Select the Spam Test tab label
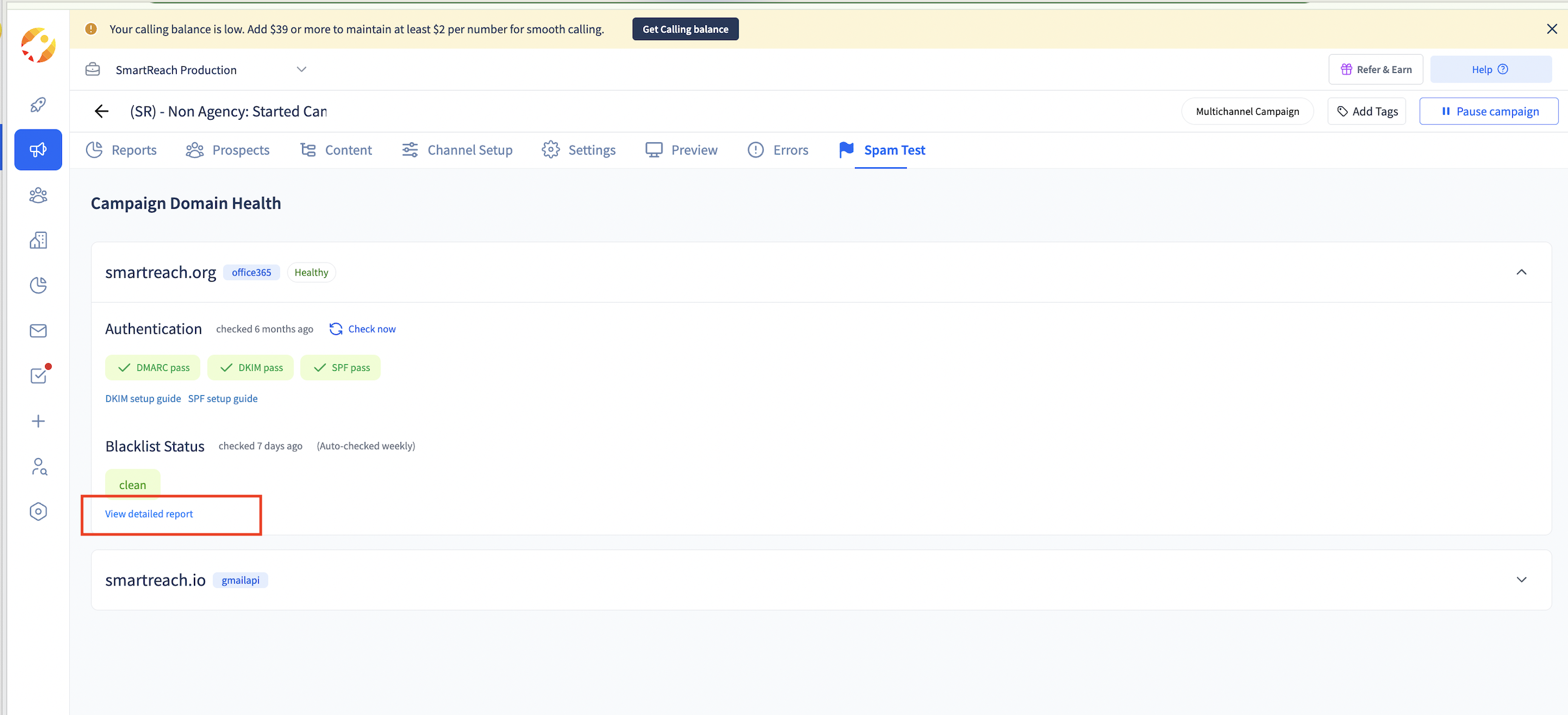 pos(894,150)
